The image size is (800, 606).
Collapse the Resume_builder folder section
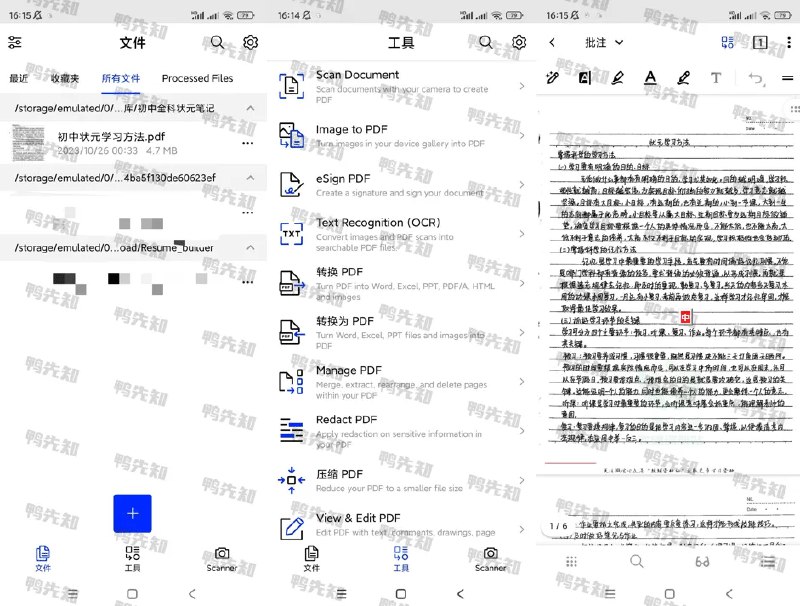[250, 247]
